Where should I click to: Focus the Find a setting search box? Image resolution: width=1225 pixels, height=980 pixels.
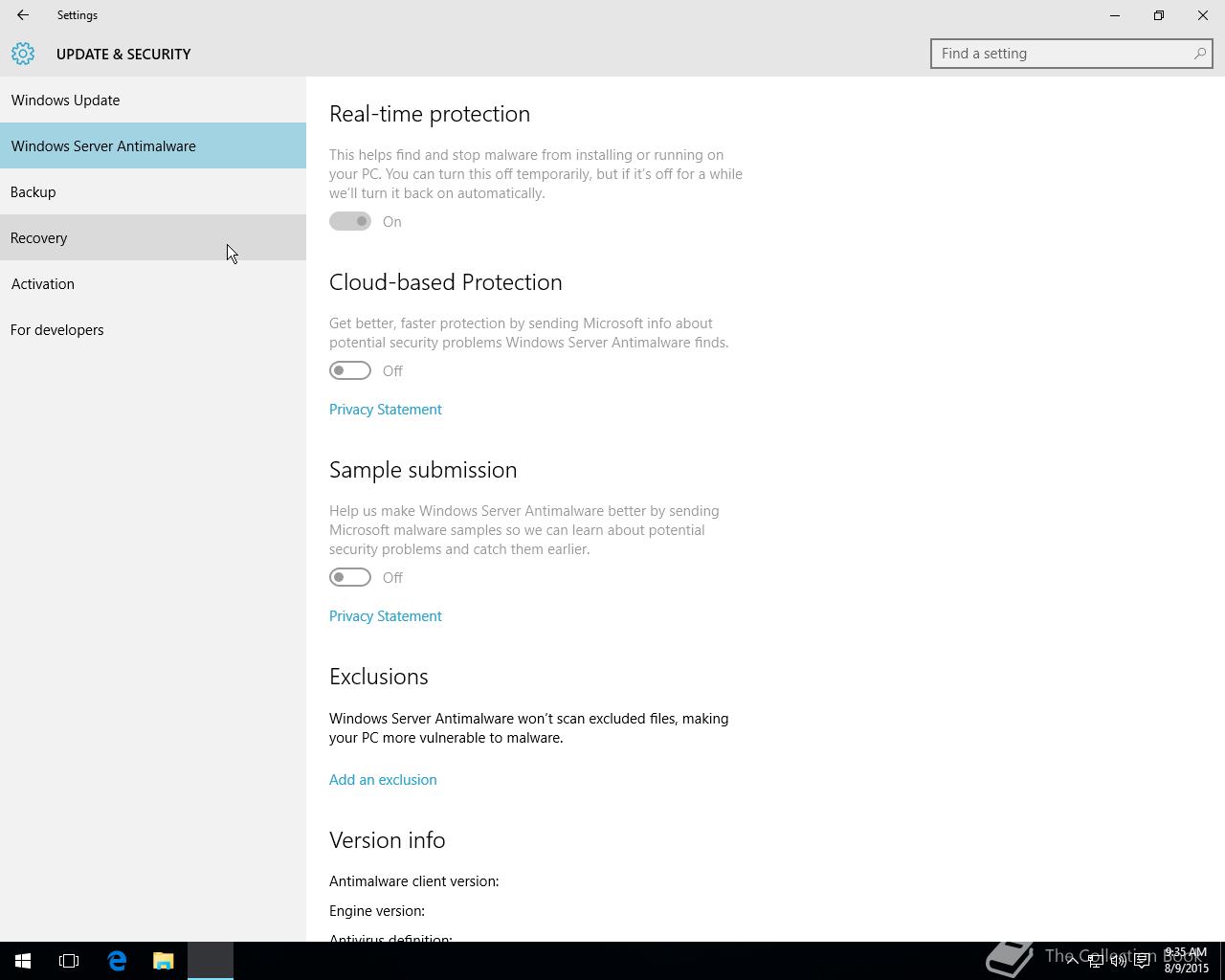point(1072,54)
